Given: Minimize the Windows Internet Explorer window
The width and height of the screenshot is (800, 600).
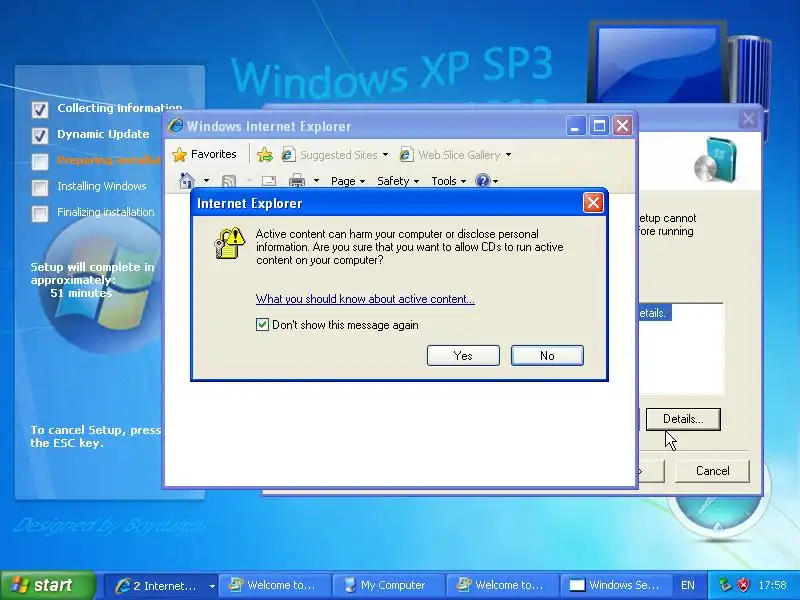Looking at the screenshot, I should 576,126.
